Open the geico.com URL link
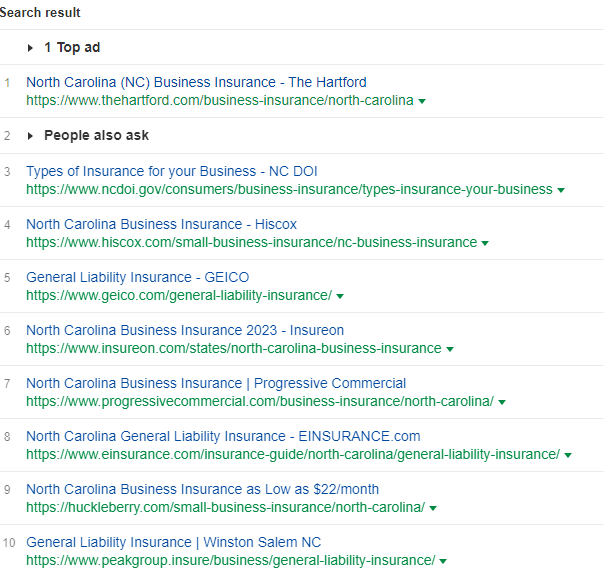 tap(179, 295)
